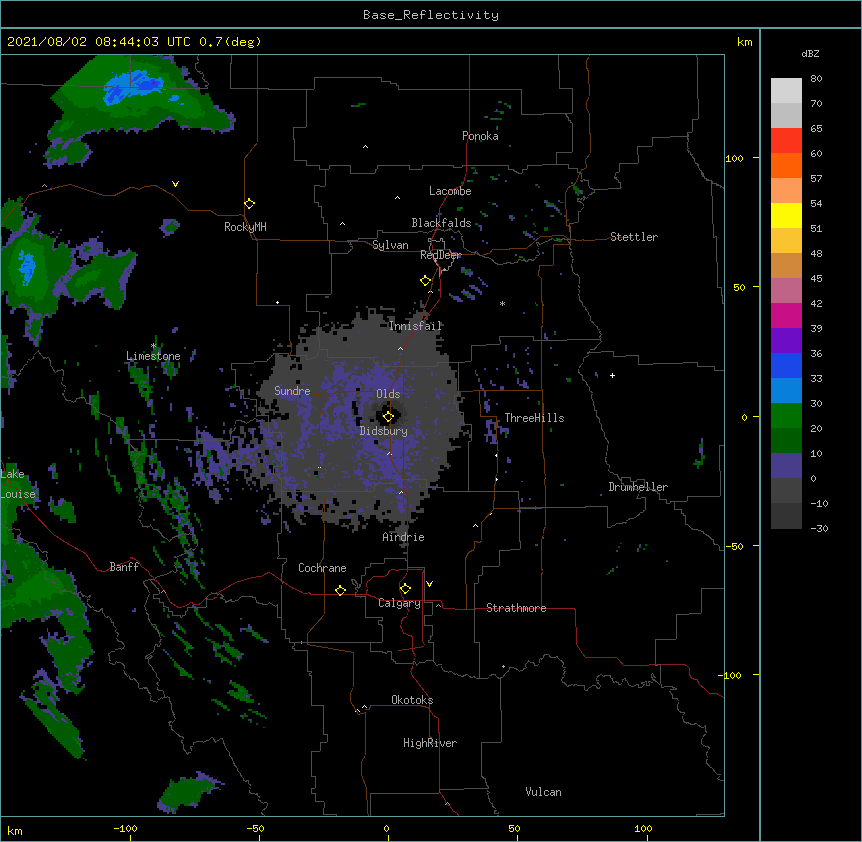Click the Sylvan label
The height and width of the screenshot is (842, 862).
pos(390,245)
